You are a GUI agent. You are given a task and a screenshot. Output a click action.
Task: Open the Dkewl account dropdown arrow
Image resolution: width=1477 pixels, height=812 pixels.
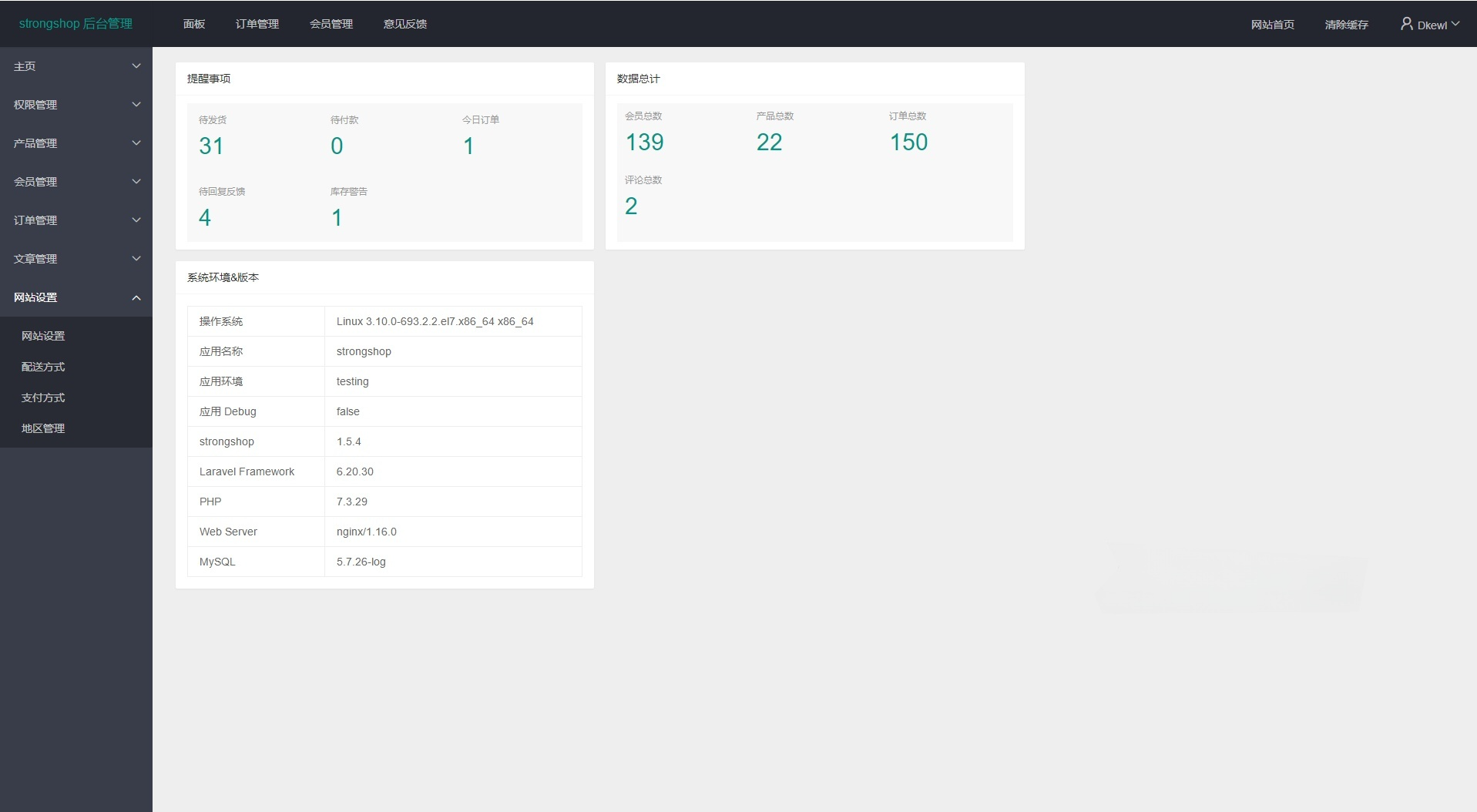[1455, 23]
